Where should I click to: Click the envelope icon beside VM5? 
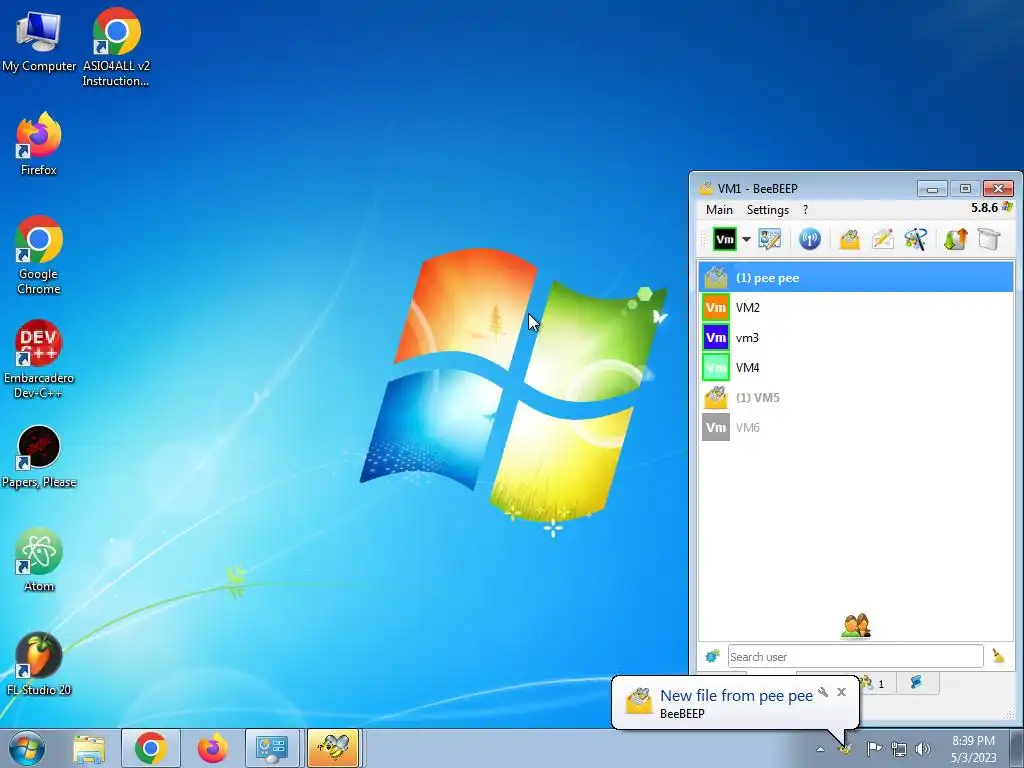pyautogui.click(x=716, y=398)
